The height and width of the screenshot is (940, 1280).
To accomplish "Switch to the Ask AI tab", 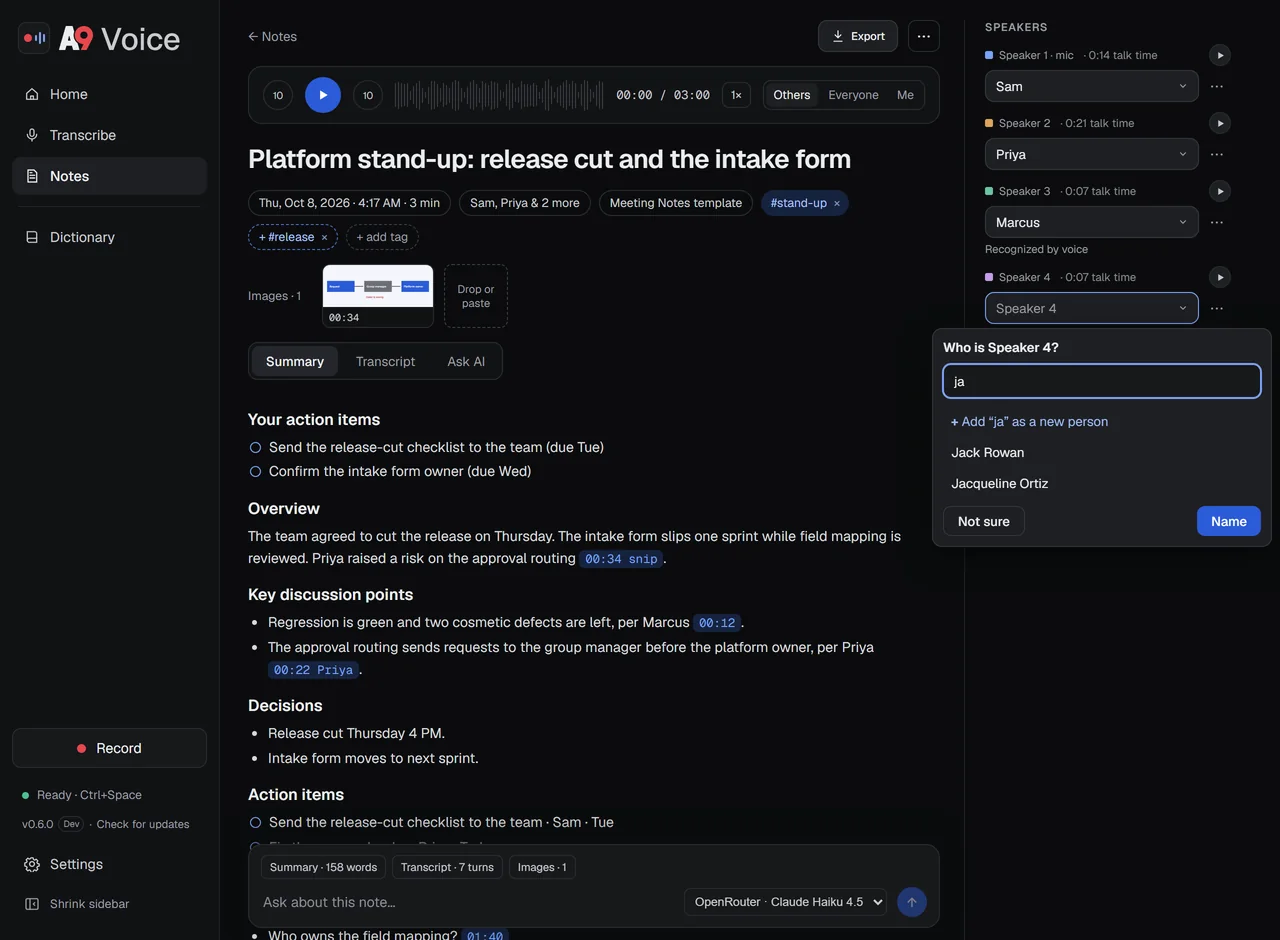I will pos(466,361).
